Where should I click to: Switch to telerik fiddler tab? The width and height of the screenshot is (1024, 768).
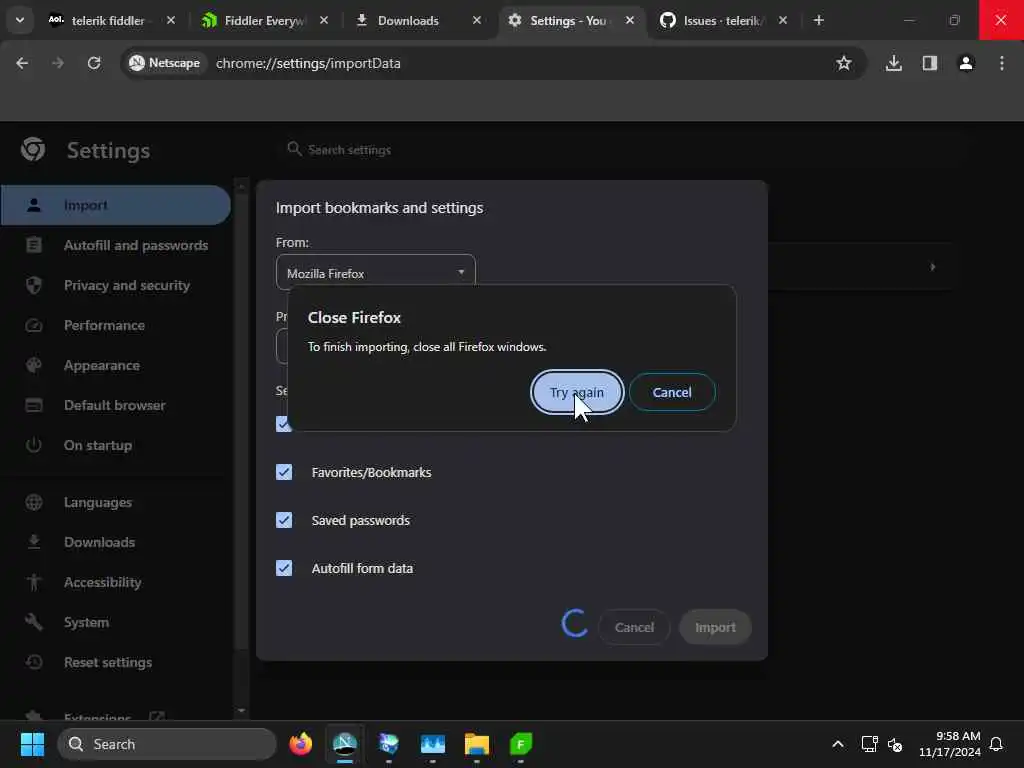pos(108,20)
